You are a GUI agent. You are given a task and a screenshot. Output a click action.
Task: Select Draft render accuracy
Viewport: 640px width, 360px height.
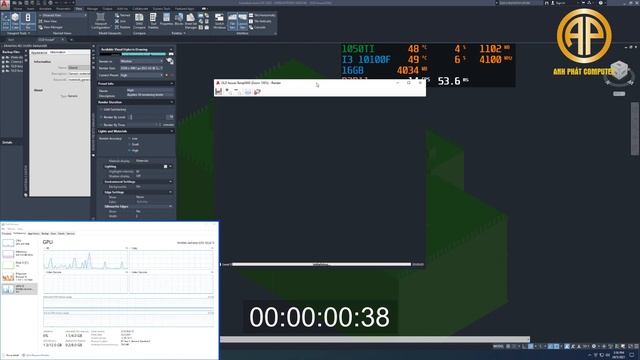coord(134,144)
